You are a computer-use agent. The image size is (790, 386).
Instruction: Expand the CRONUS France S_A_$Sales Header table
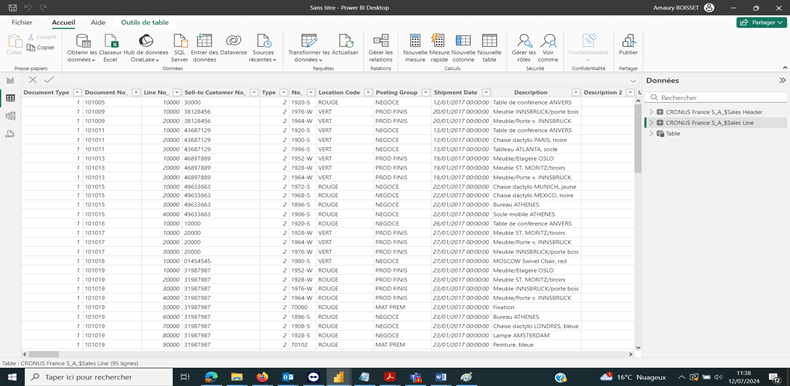click(651, 112)
